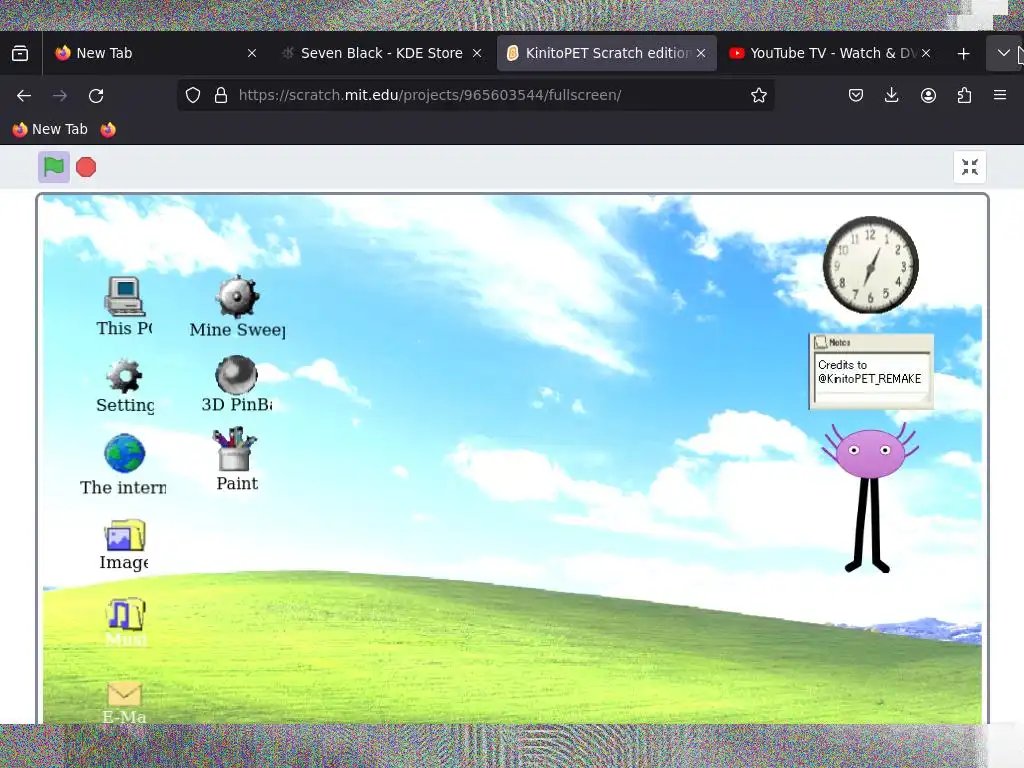
Task: Go forward to next page
Action: point(60,95)
